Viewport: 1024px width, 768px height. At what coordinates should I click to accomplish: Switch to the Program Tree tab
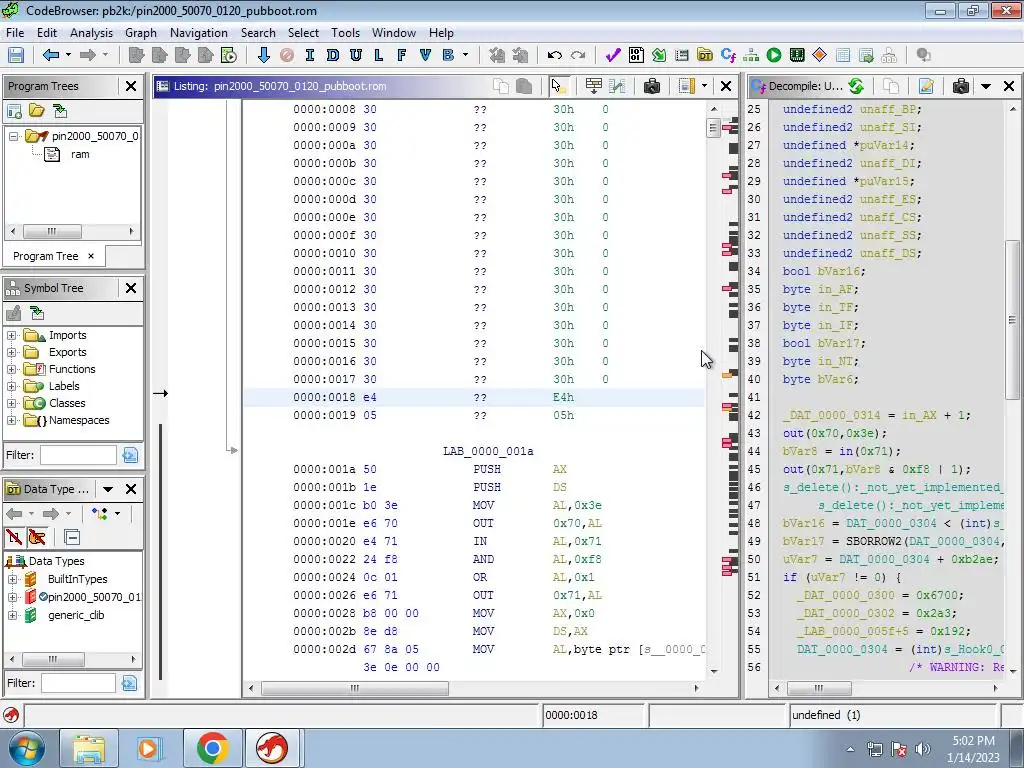click(46, 256)
